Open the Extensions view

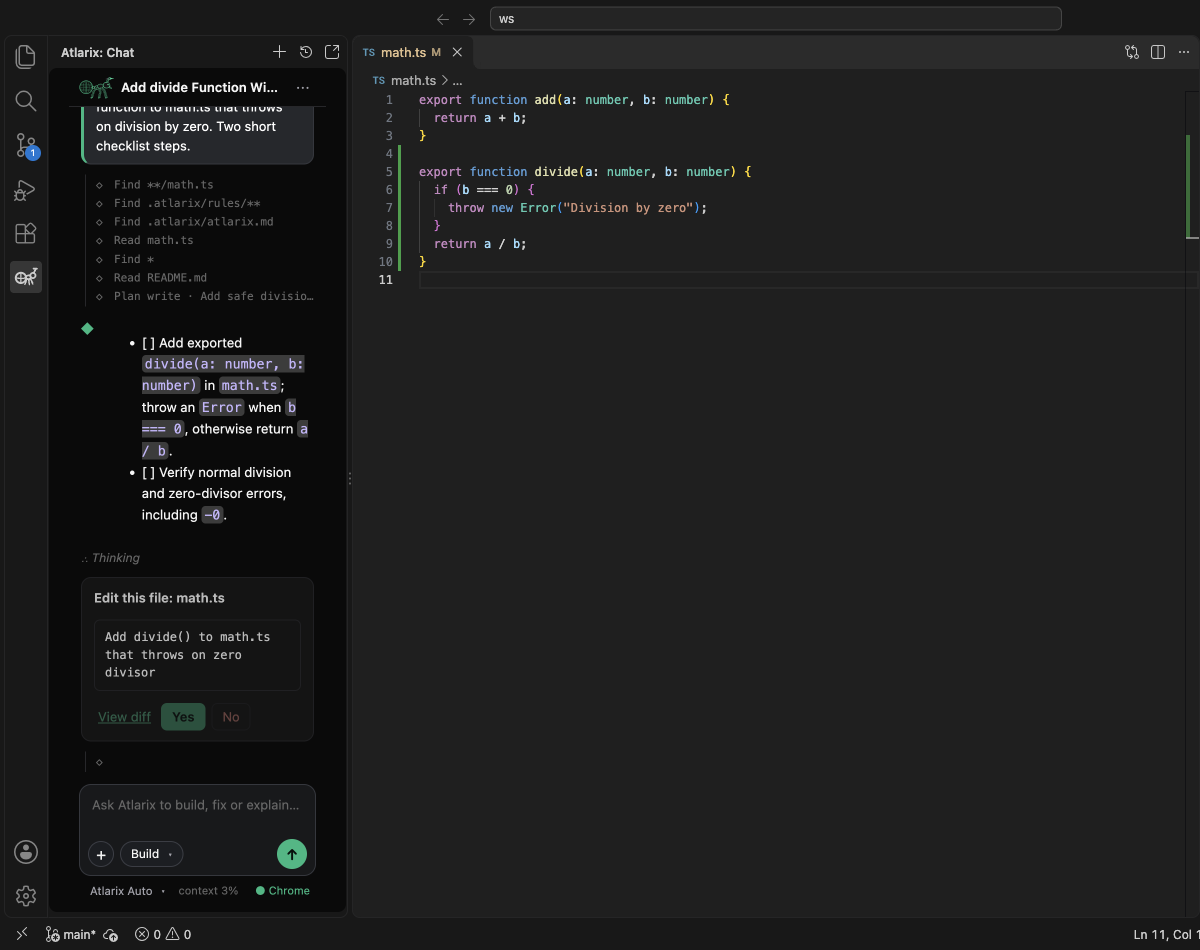pos(26,234)
